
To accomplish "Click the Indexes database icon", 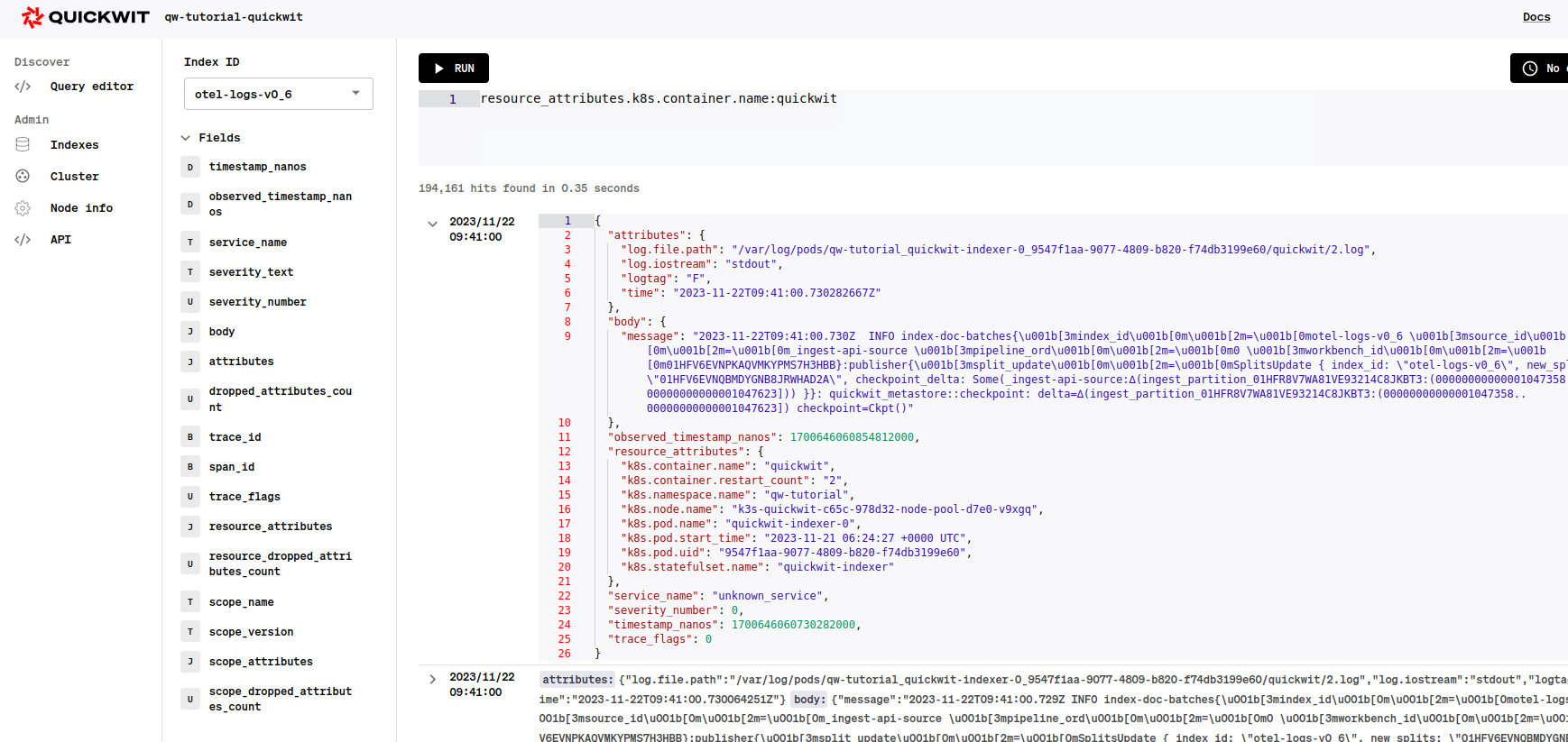I will 23,144.
